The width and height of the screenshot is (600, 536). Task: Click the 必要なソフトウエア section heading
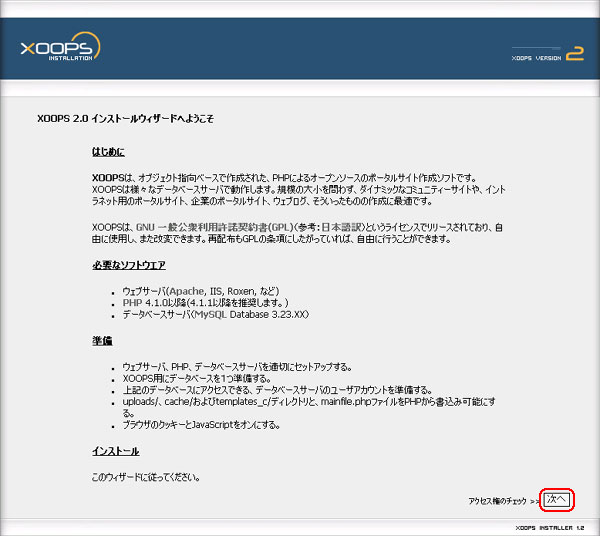coord(129,265)
